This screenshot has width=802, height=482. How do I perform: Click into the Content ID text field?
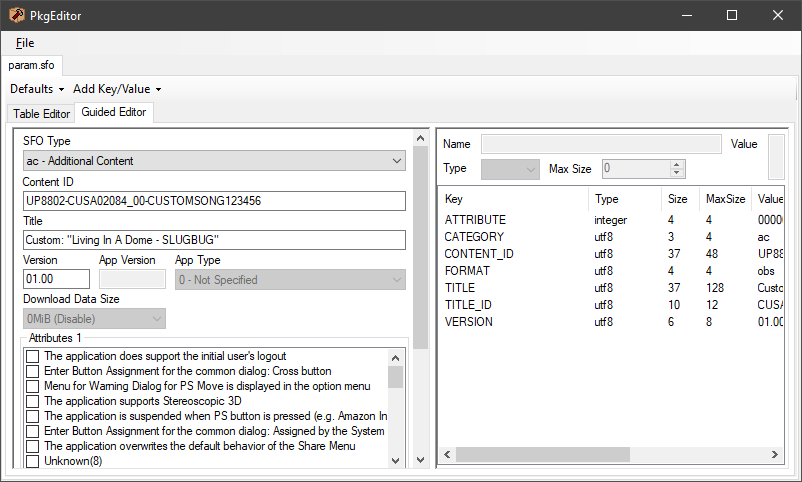[214, 201]
